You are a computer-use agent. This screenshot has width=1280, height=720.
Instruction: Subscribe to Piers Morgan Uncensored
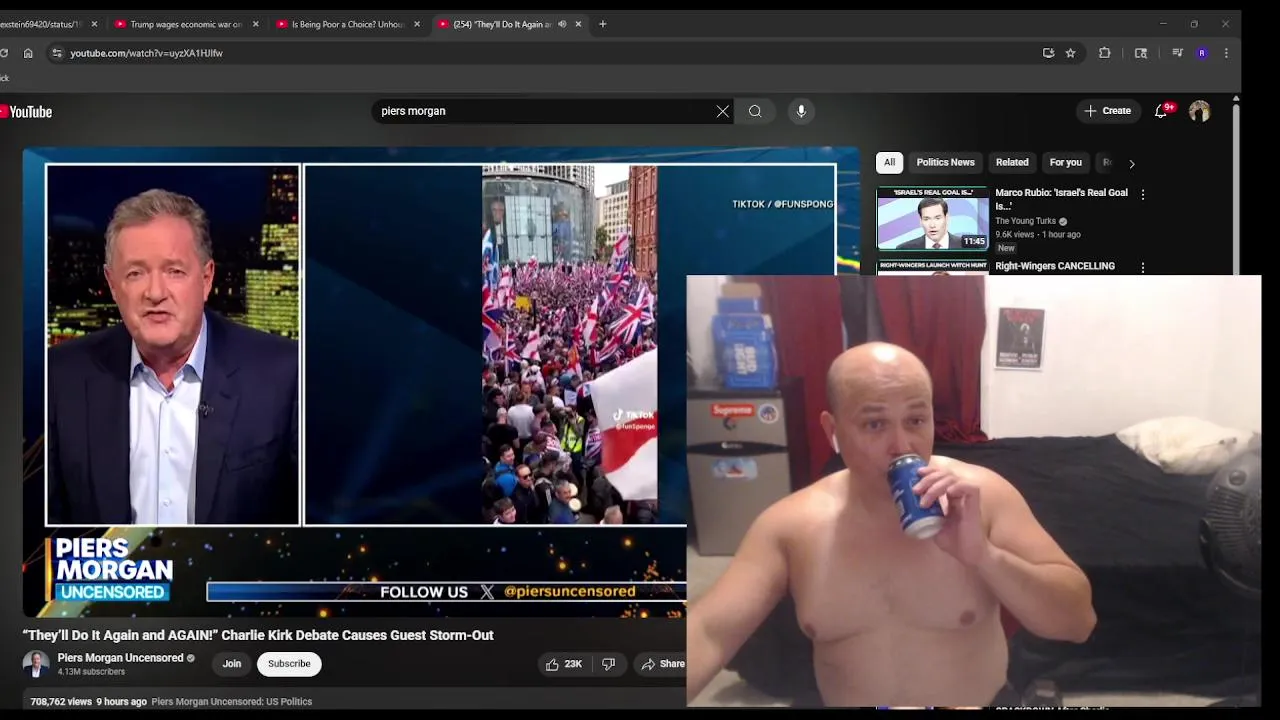coord(289,664)
